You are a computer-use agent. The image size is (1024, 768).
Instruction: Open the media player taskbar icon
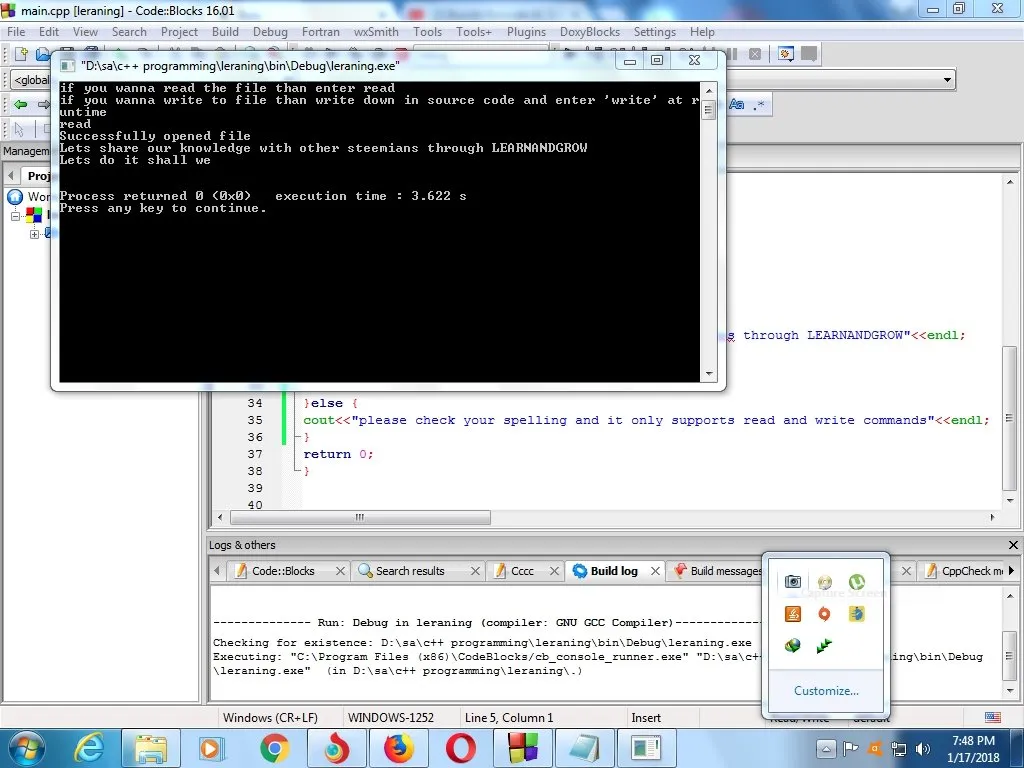[212, 748]
